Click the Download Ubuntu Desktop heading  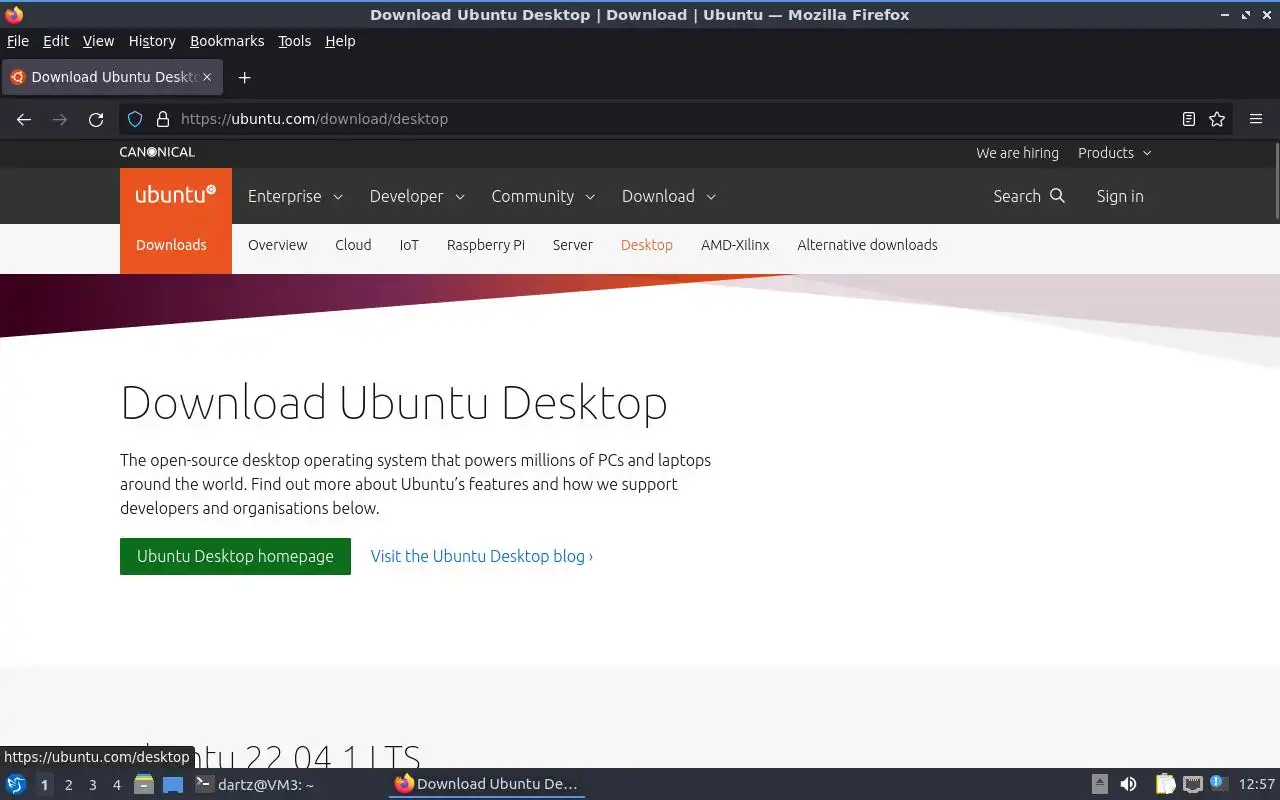pos(394,402)
